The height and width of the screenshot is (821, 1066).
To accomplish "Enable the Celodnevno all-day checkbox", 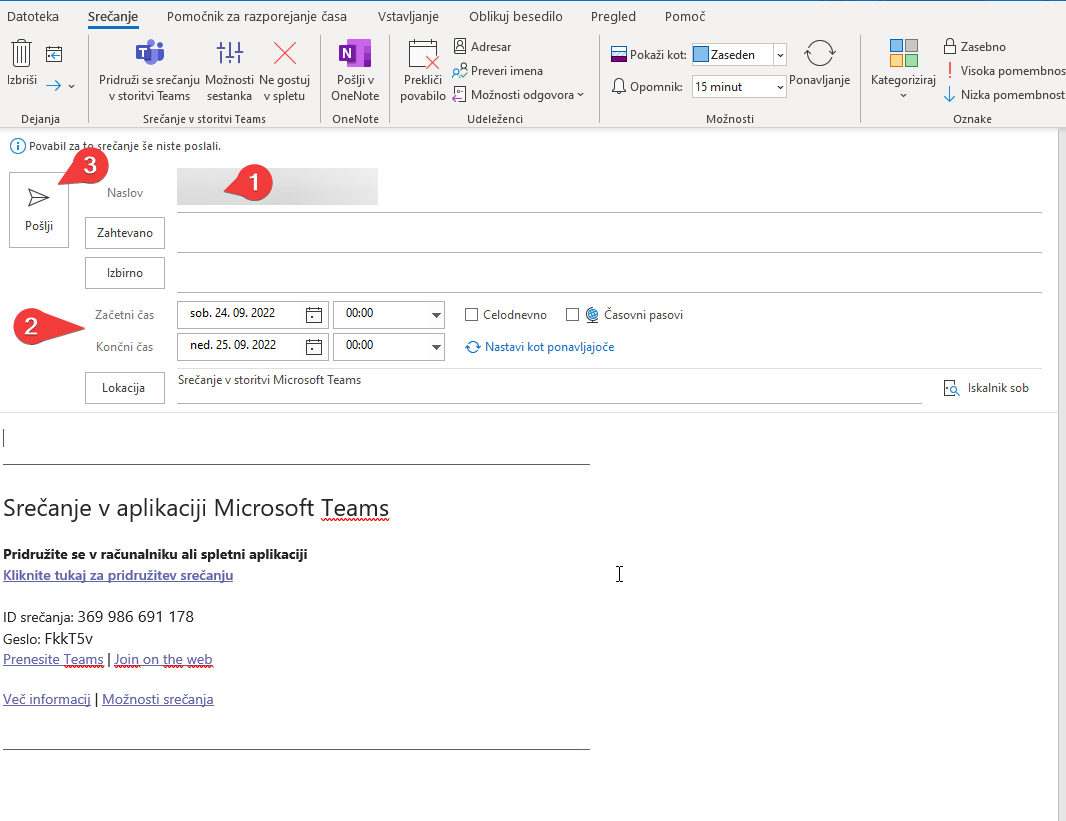I will [x=472, y=315].
